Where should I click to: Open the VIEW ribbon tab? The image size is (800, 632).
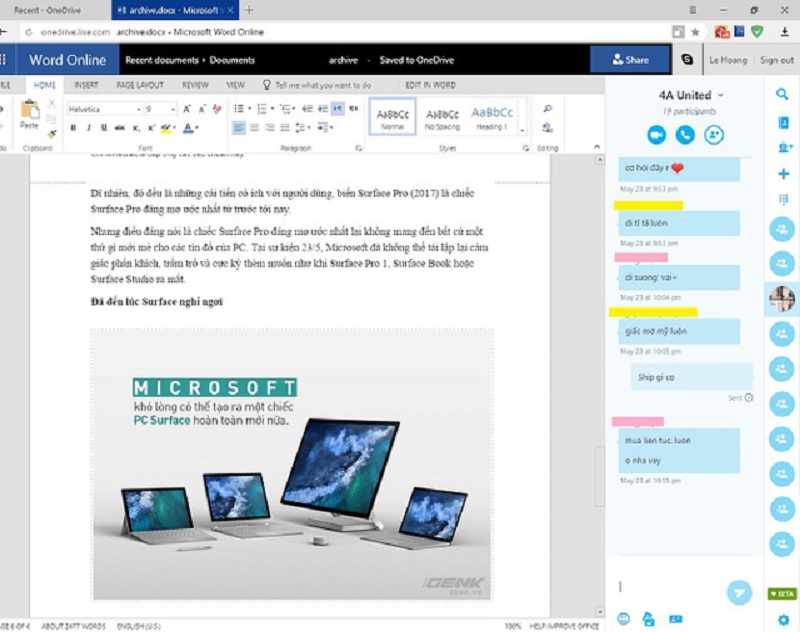coord(235,85)
